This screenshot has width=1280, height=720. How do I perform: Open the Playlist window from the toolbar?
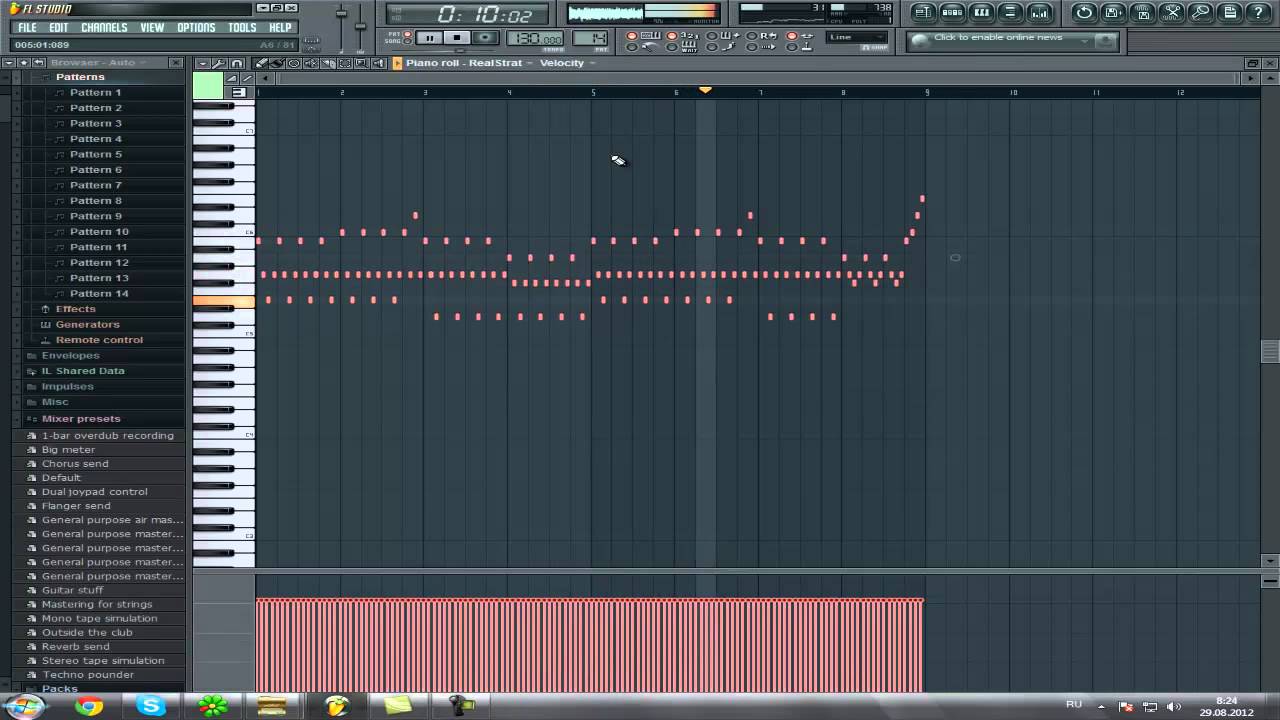pos(925,11)
